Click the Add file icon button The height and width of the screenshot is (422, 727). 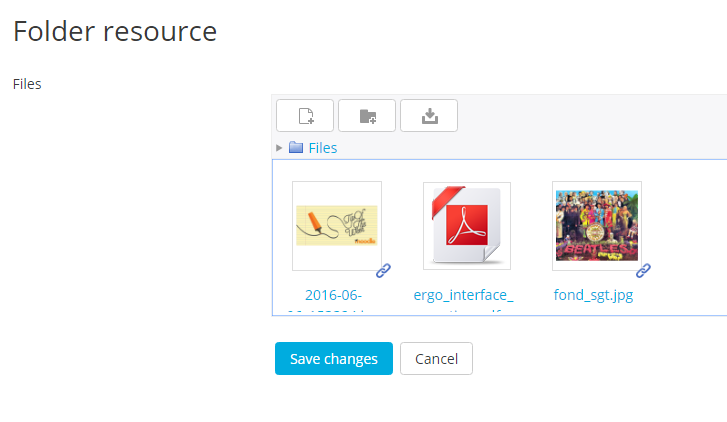coord(305,115)
